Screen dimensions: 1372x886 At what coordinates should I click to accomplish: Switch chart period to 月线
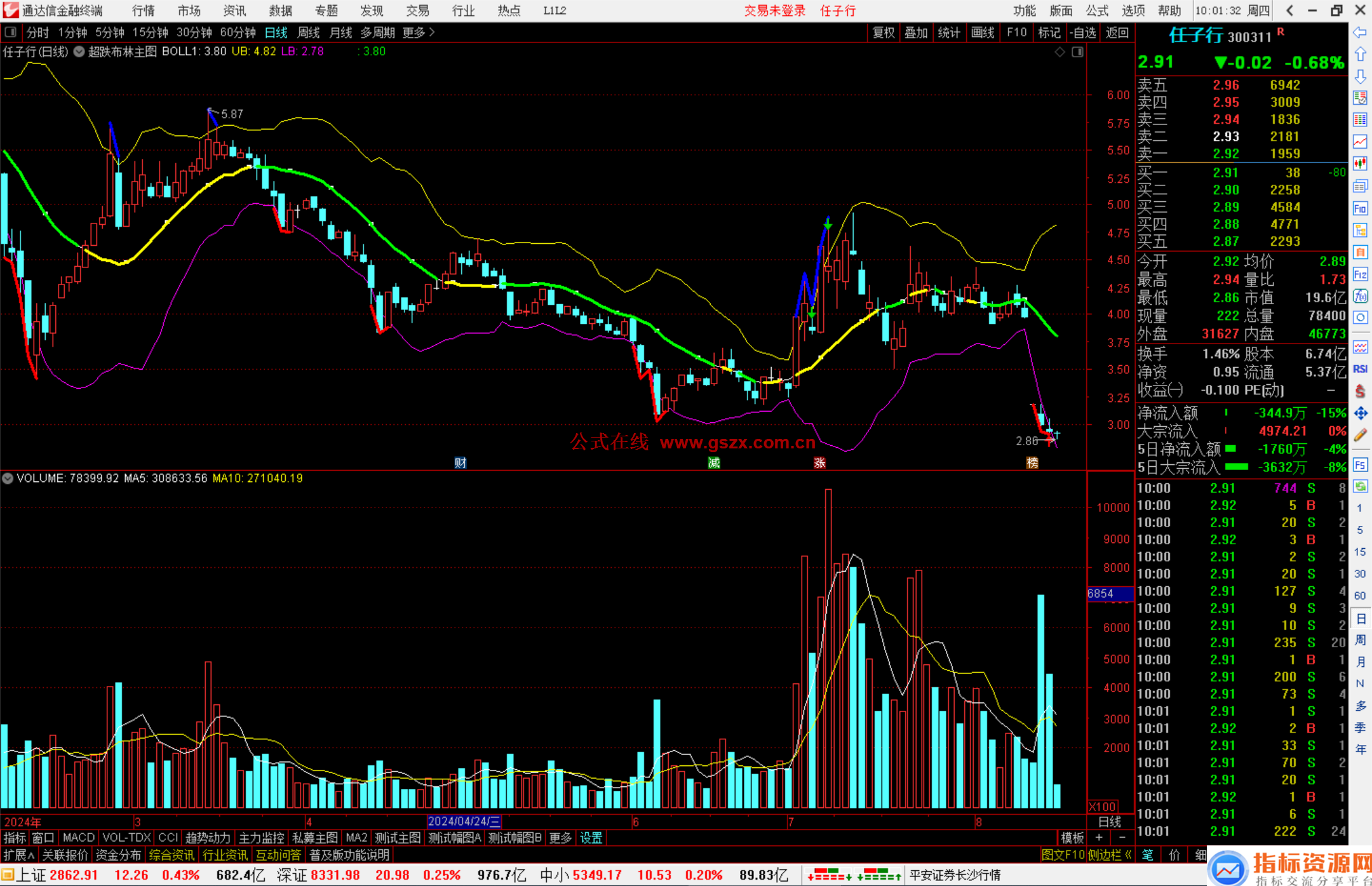click(340, 32)
